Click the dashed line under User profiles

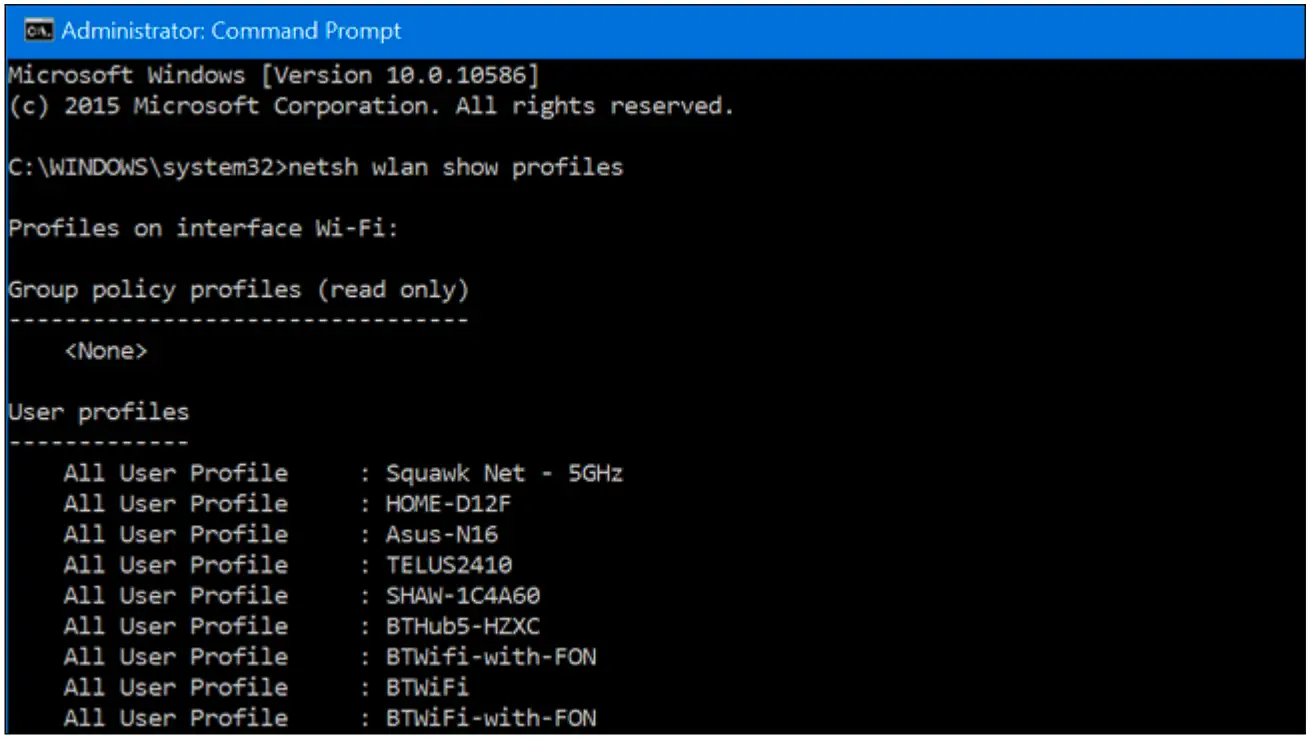98,442
